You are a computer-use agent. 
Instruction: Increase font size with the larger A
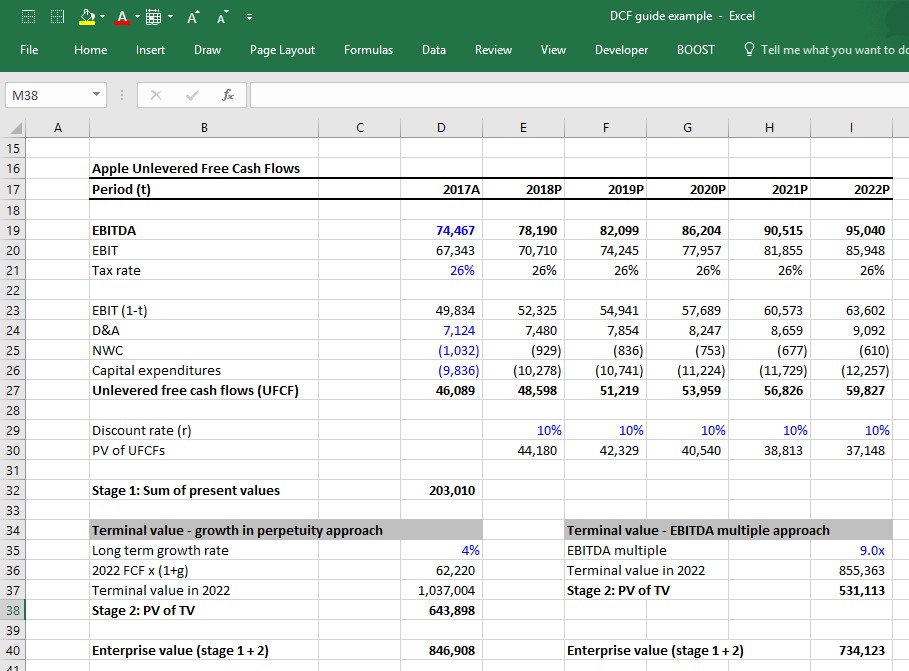click(x=193, y=17)
